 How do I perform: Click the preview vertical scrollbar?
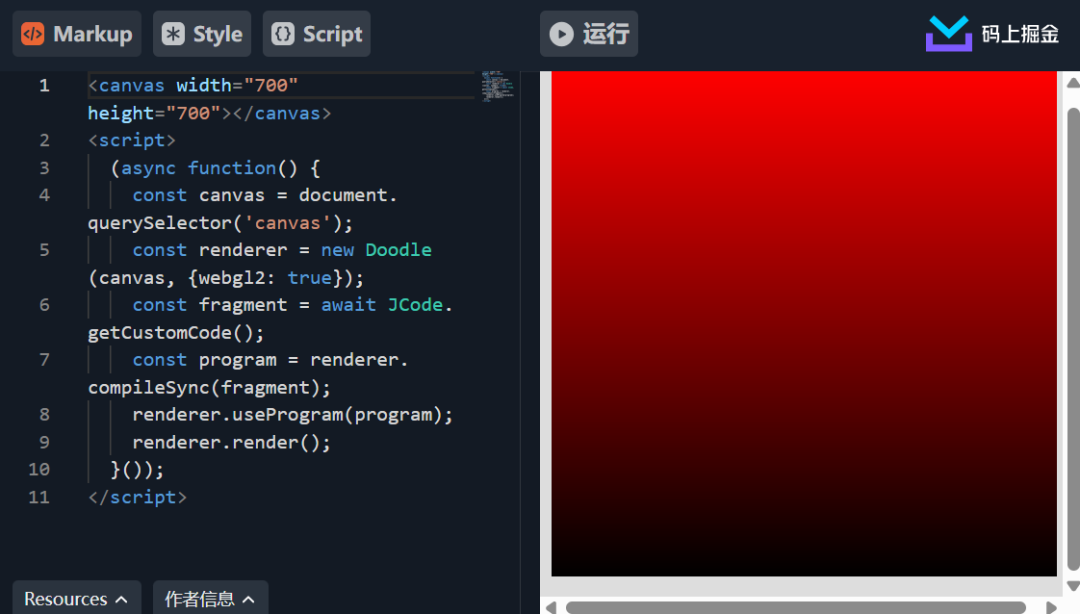coord(1073,339)
